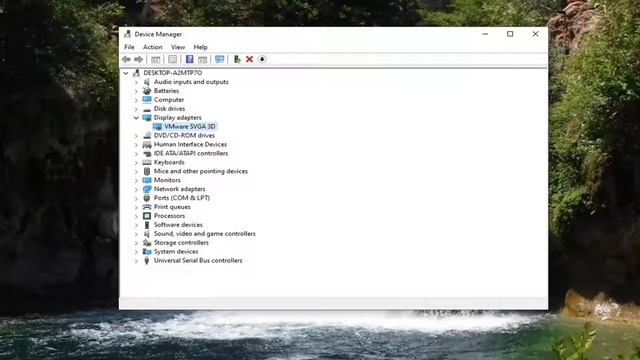Click the DESKTOP-A2MTP7O computer node icon

[x=136, y=73]
